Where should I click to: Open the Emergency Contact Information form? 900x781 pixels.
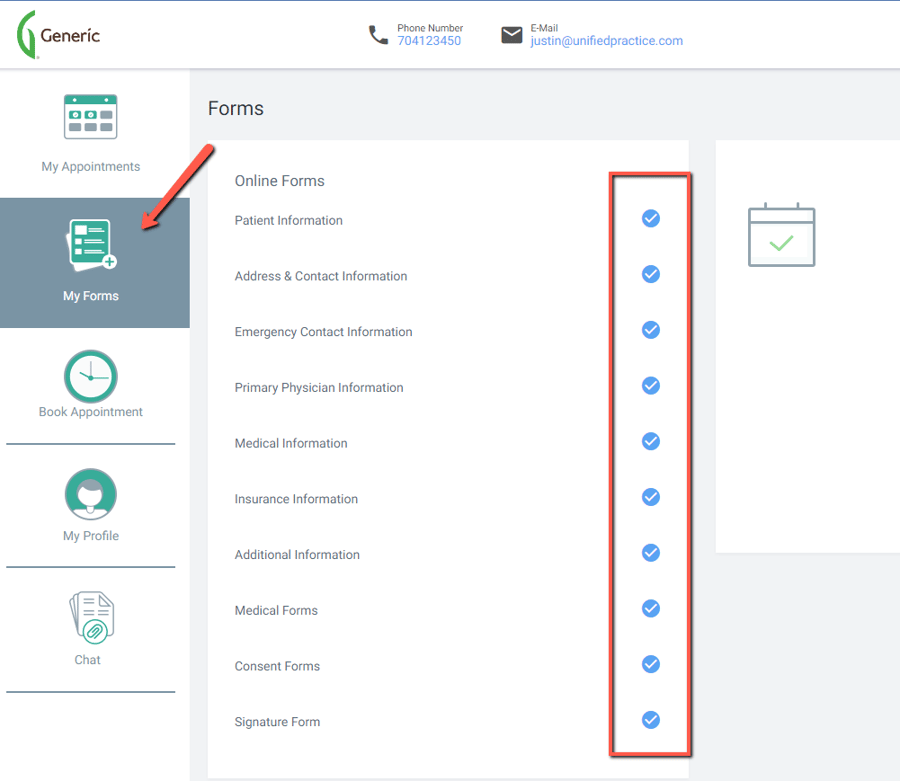[x=324, y=331]
